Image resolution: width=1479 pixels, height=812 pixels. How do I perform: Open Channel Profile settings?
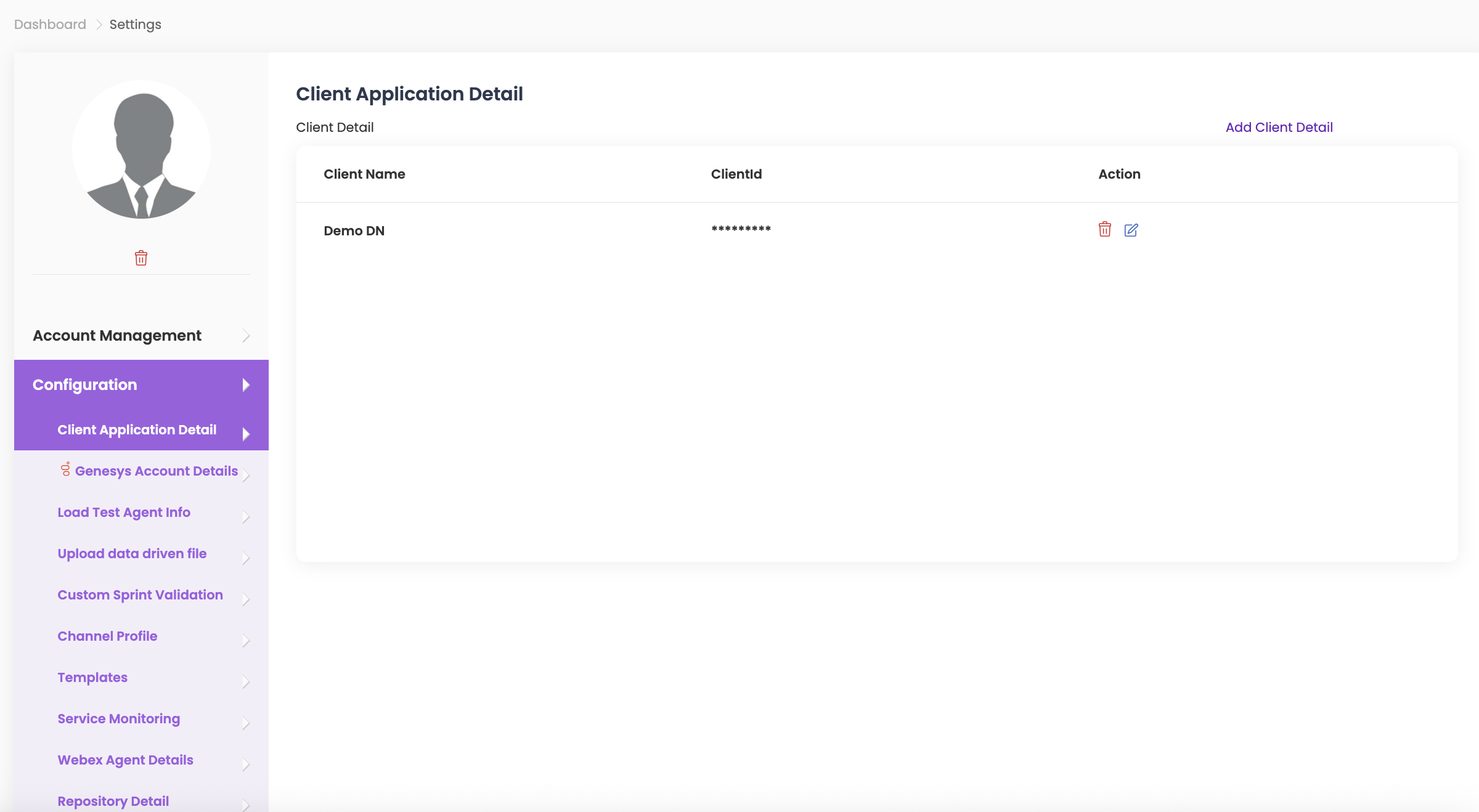pos(107,636)
